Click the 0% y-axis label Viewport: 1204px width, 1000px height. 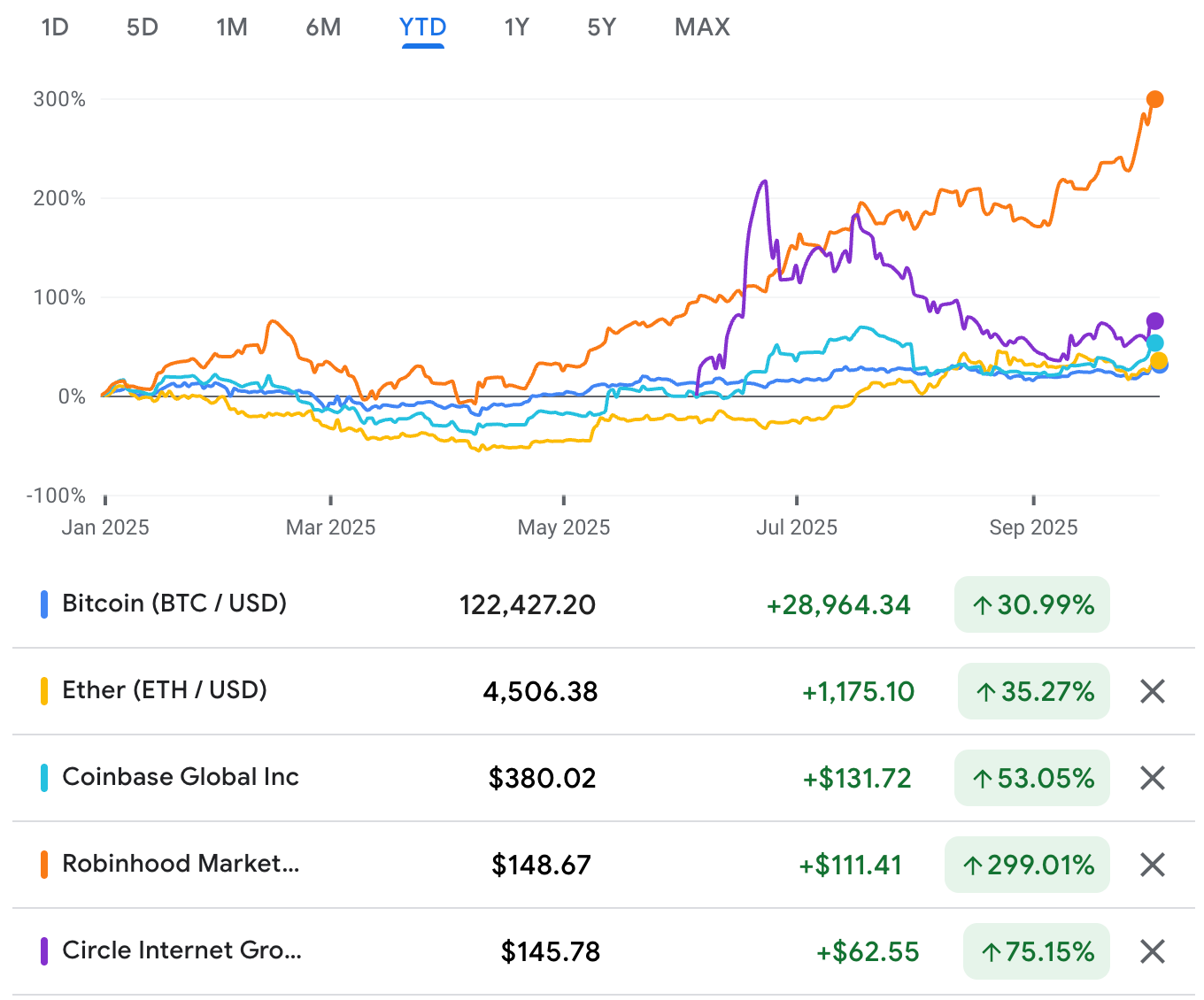click(72, 396)
